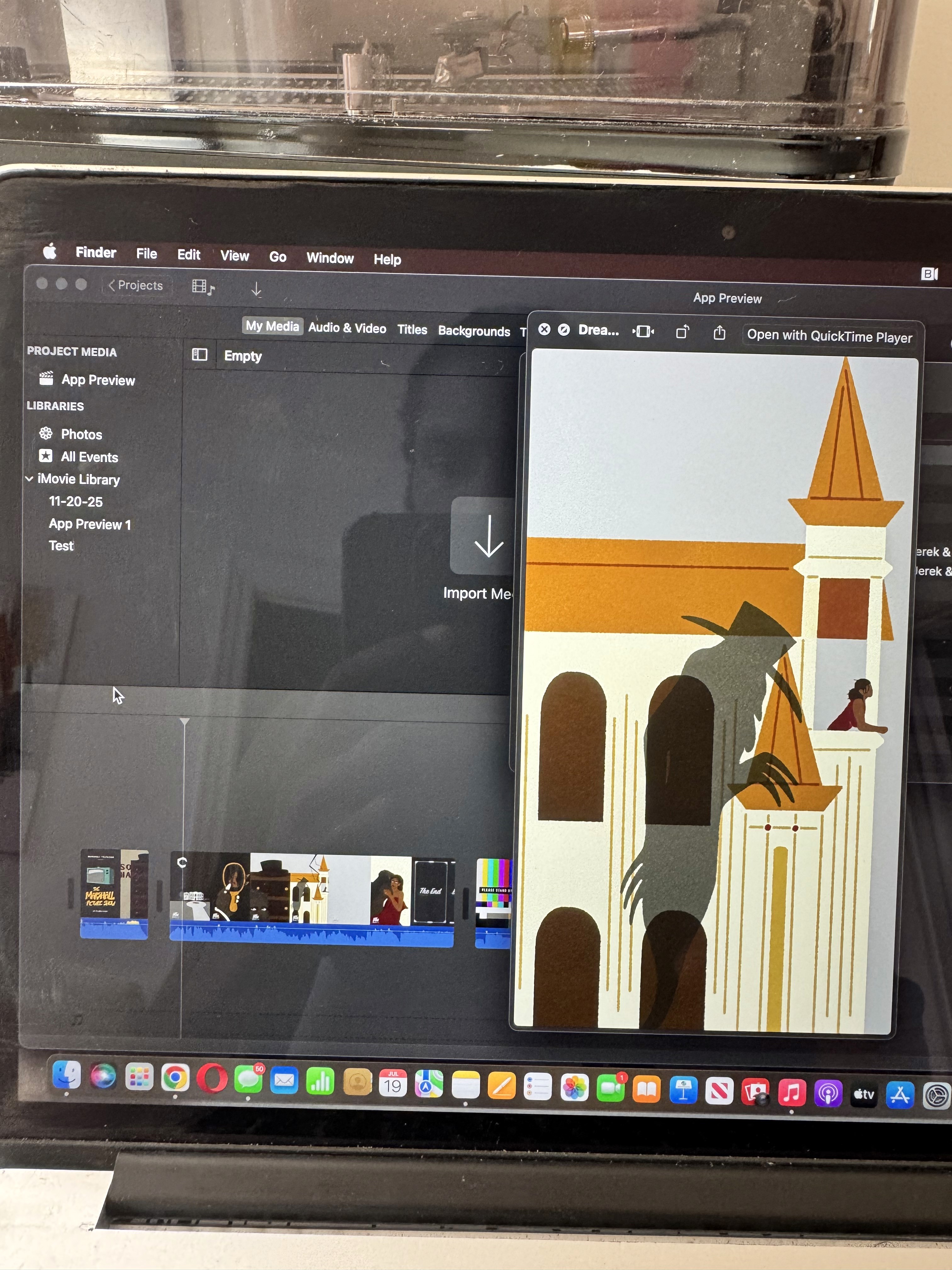The width and height of the screenshot is (952, 1270).
Task: Open the Audio & Video tab
Action: coord(347,328)
